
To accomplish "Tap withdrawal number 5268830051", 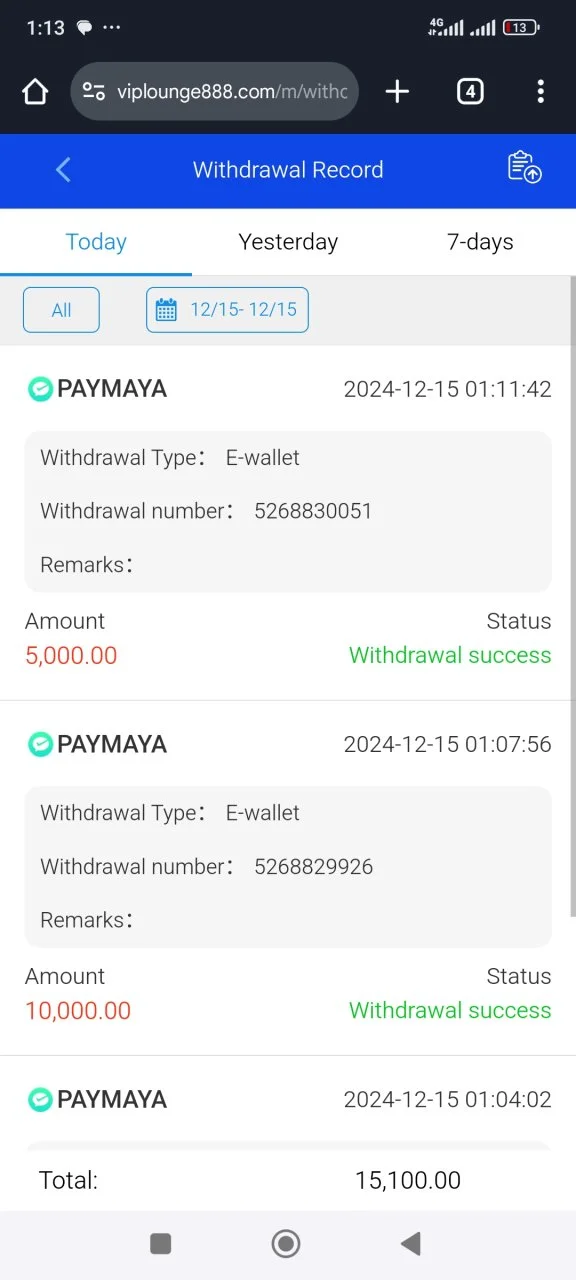I will tap(313, 511).
